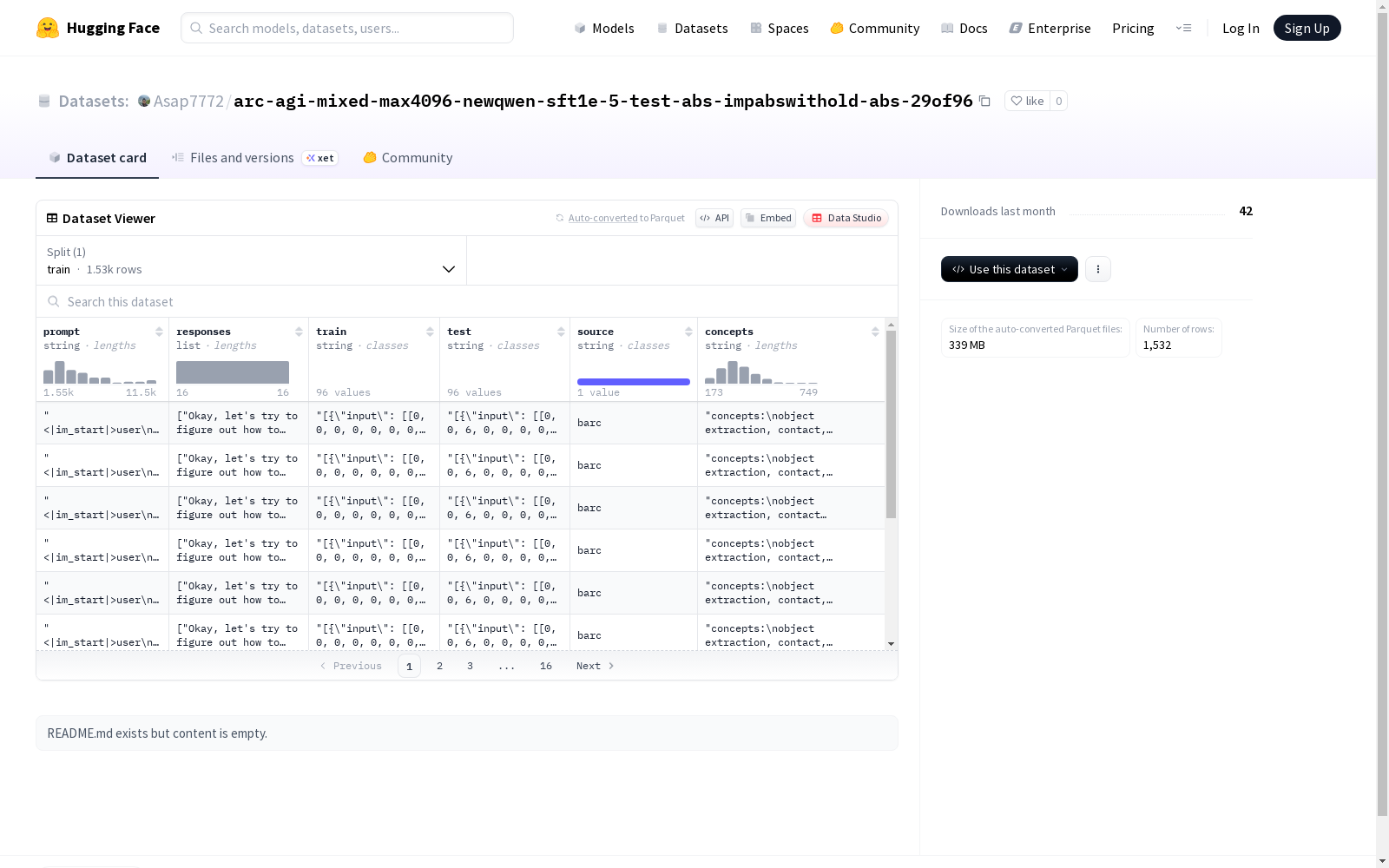Focus the Search this dataset field
This screenshot has height=868, width=1389.
(467, 301)
